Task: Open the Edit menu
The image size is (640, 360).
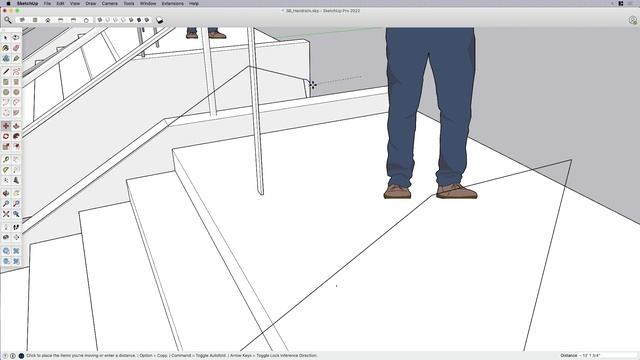Action: 60,3
